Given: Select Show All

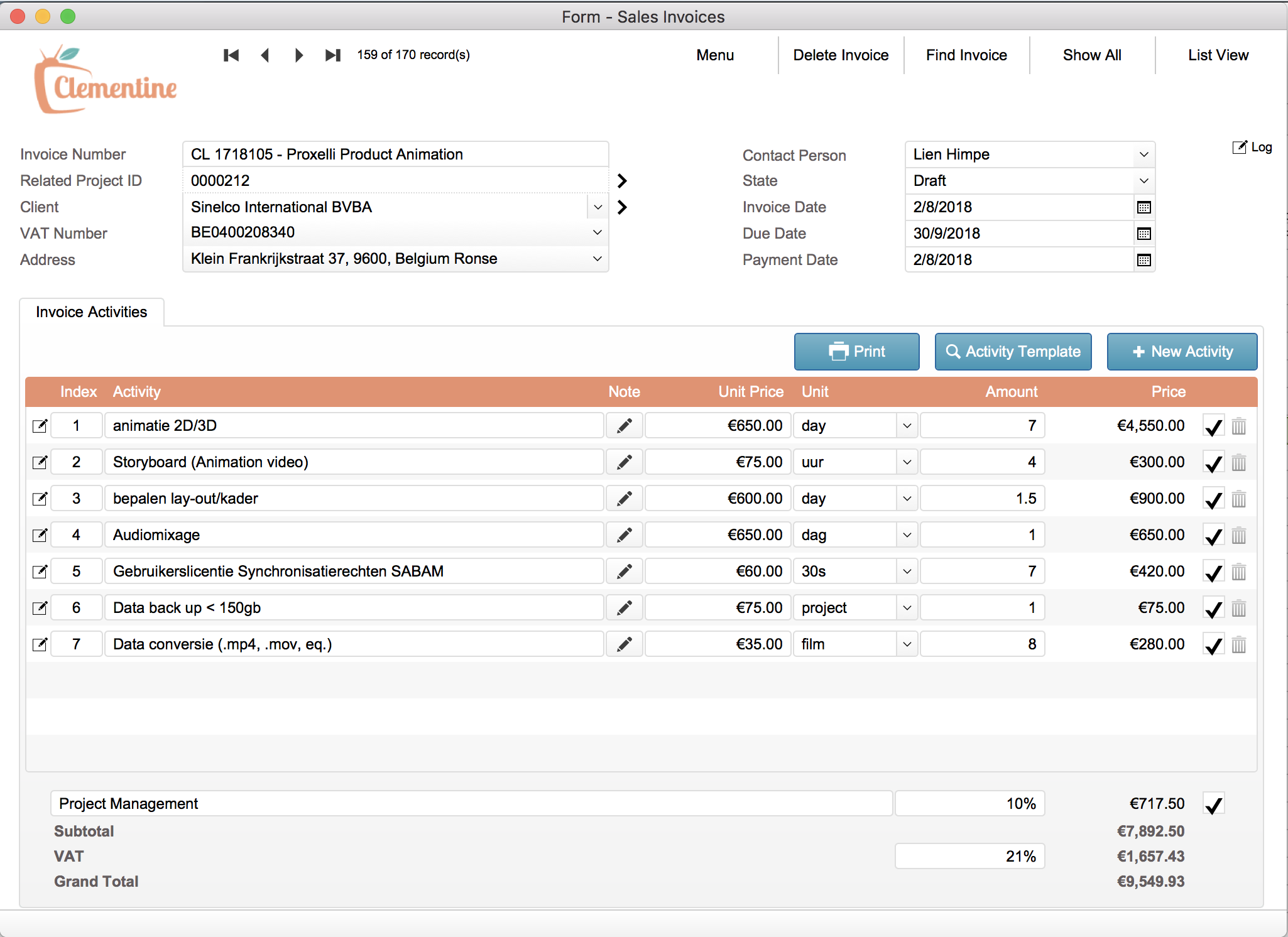Looking at the screenshot, I should (1092, 55).
